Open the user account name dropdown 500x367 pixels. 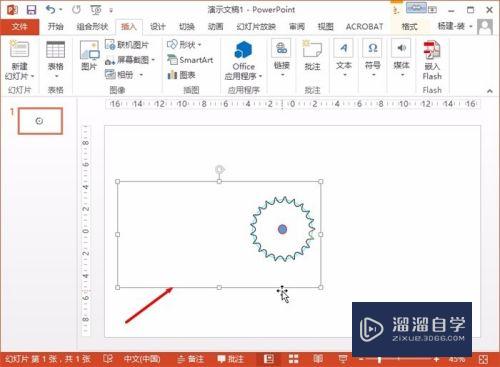[x=455, y=26]
